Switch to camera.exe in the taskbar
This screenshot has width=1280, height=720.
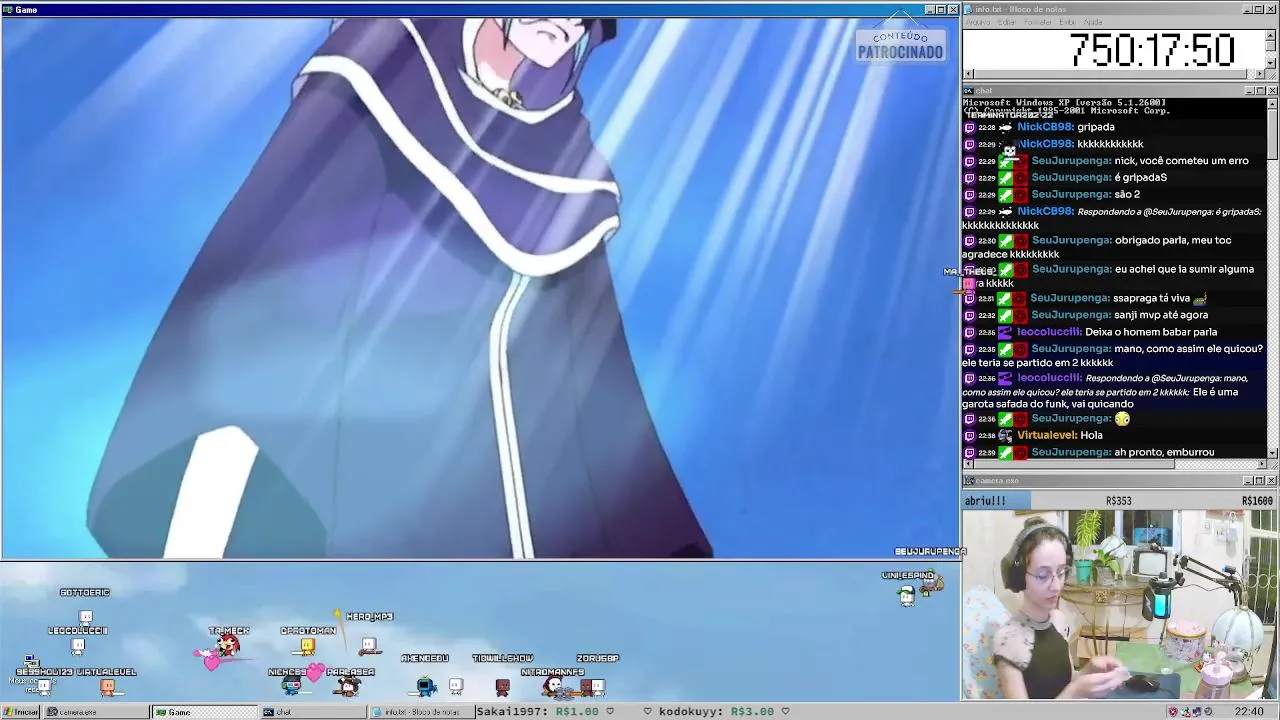(x=95, y=712)
